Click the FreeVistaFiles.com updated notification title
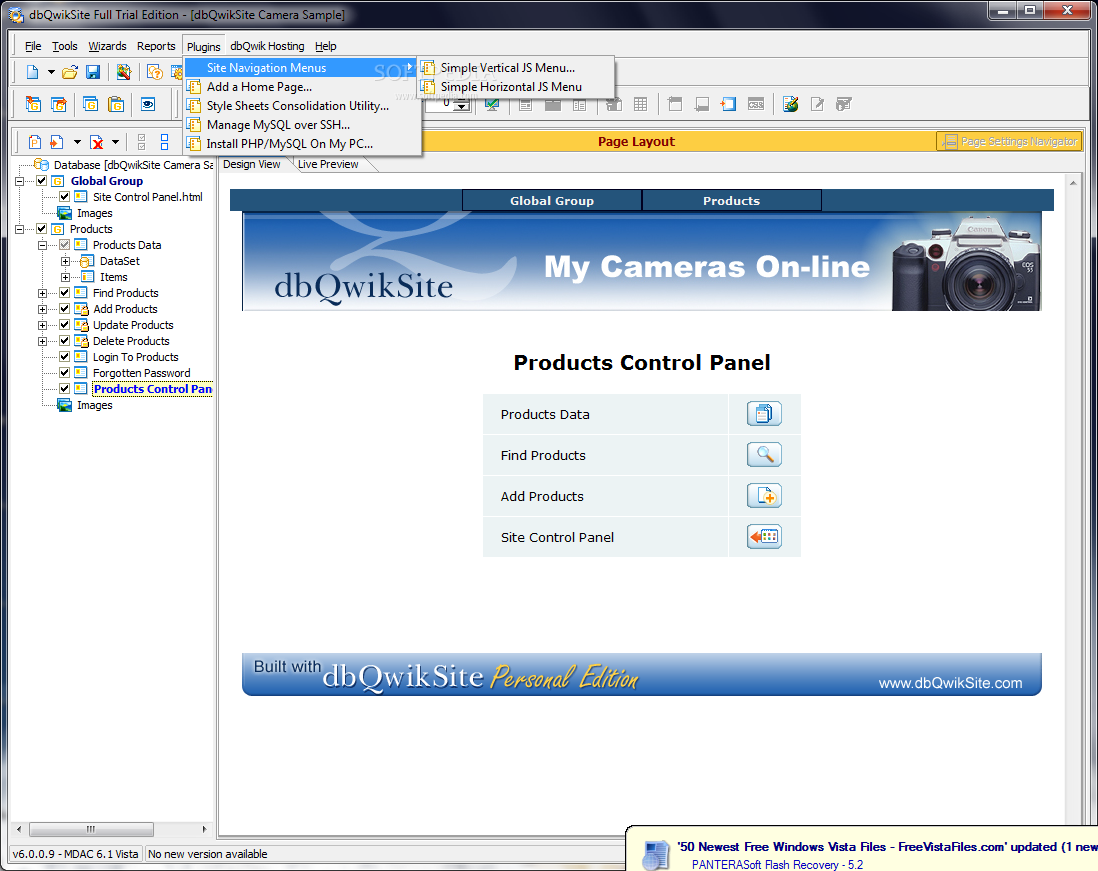Image resolution: width=1098 pixels, height=871 pixels. tap(887, 847)
